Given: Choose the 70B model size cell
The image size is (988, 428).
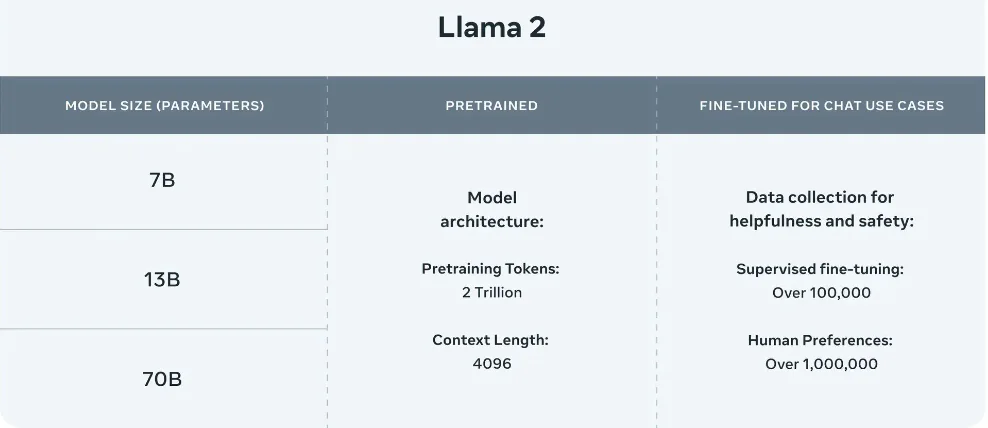Looking at the screenshot, I should pos(162,379).
